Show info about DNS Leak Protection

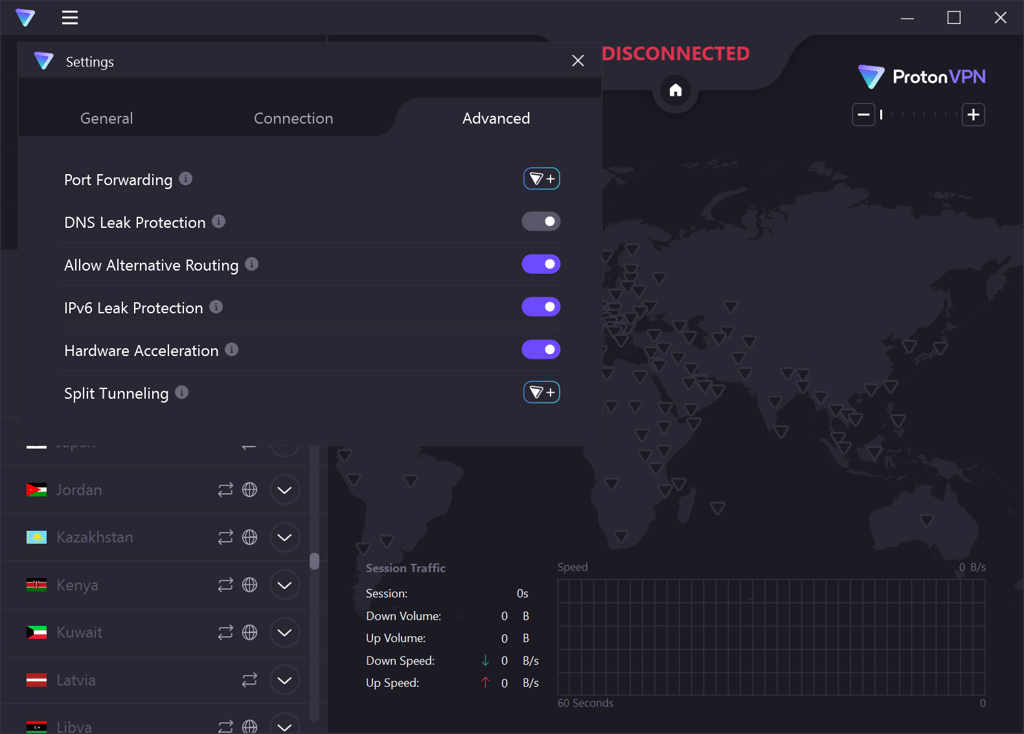click(x=219, y=221)
